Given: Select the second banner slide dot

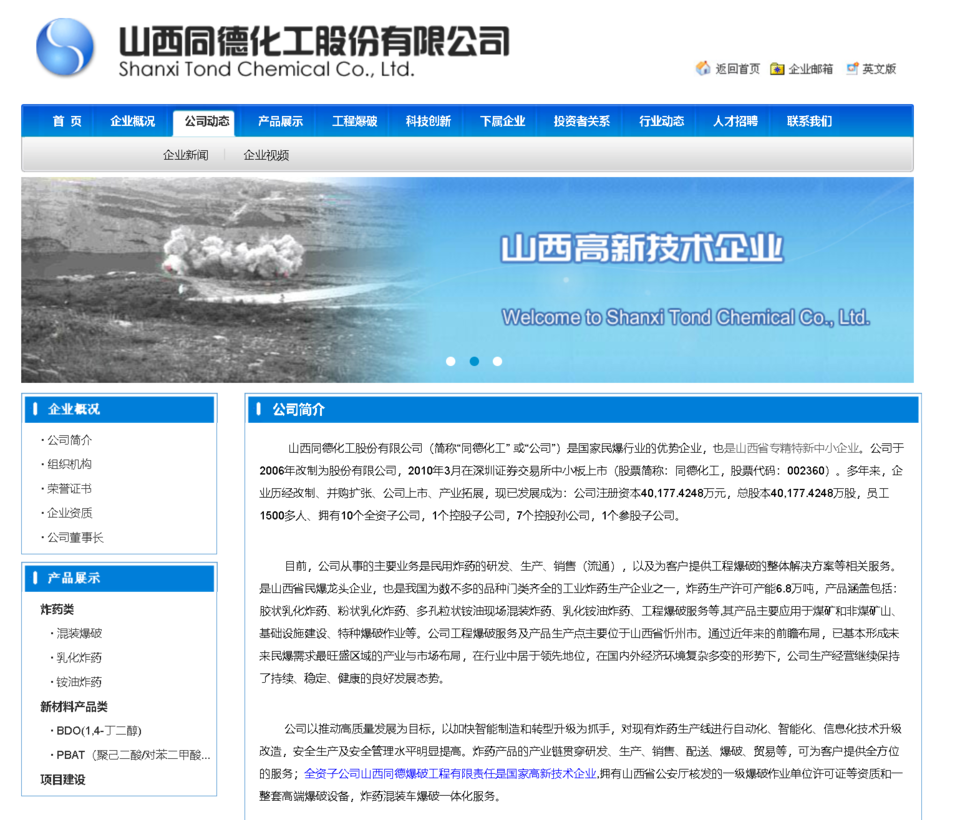Looking at the screenshot, I should click(474, 361).
